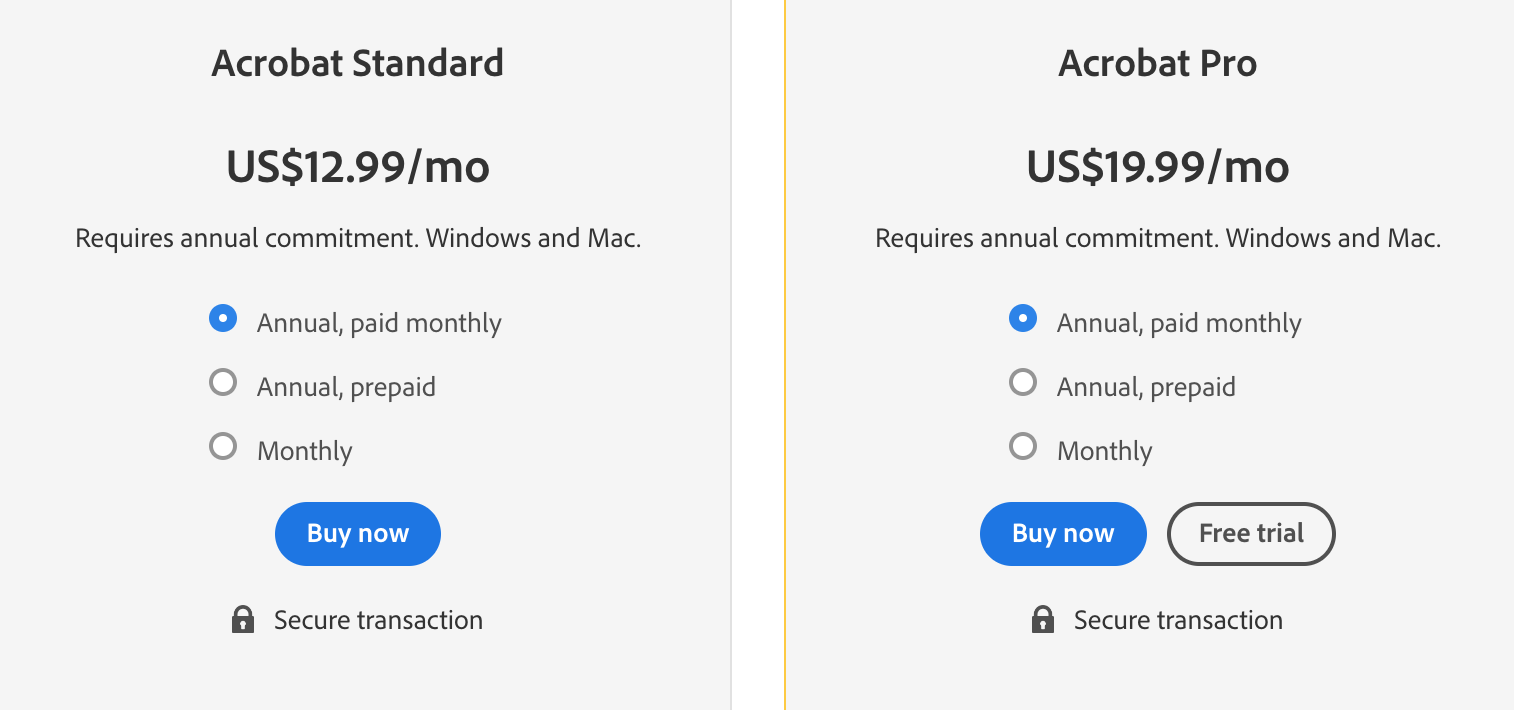Click the Acrobat Pro heading
Viewport: 1514px width, 710px height.
(x=1157, y=63)
